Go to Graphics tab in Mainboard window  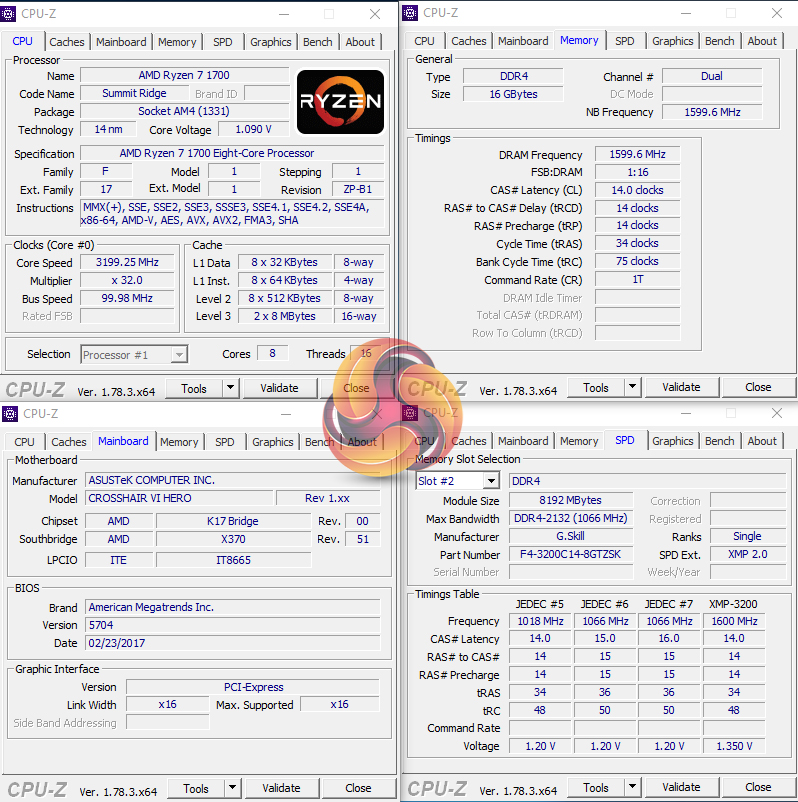pos(273,442)
